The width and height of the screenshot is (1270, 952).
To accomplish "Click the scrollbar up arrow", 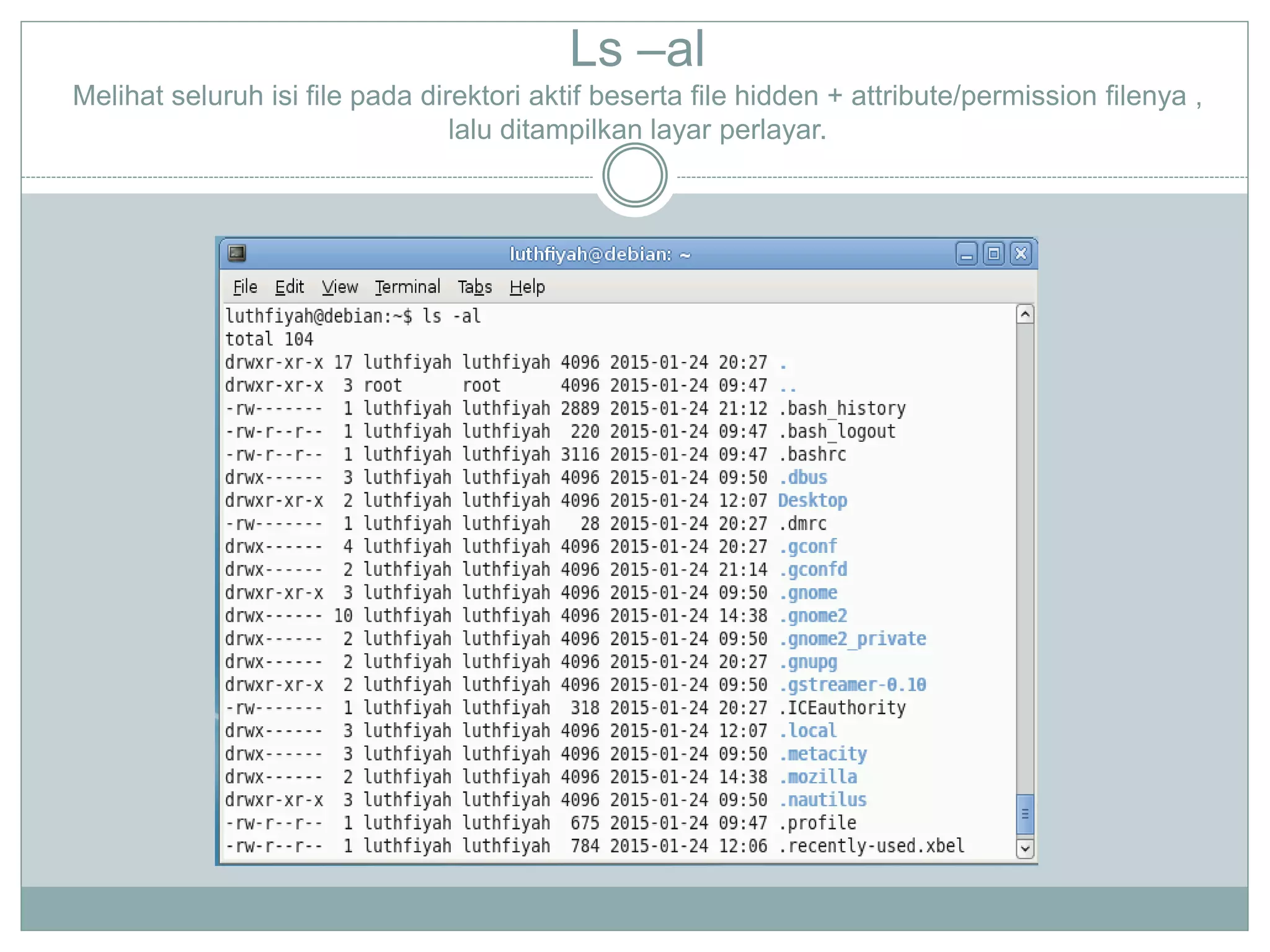I will [1025, 314].
